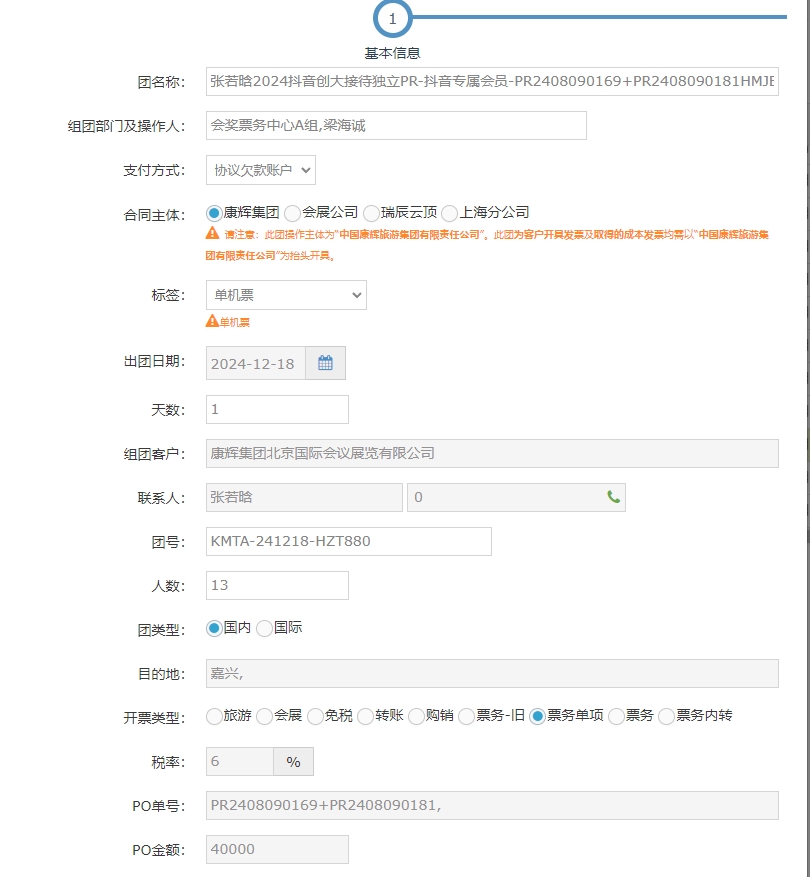
Task: Click the 天数 input field
Action: coord(277,410)
